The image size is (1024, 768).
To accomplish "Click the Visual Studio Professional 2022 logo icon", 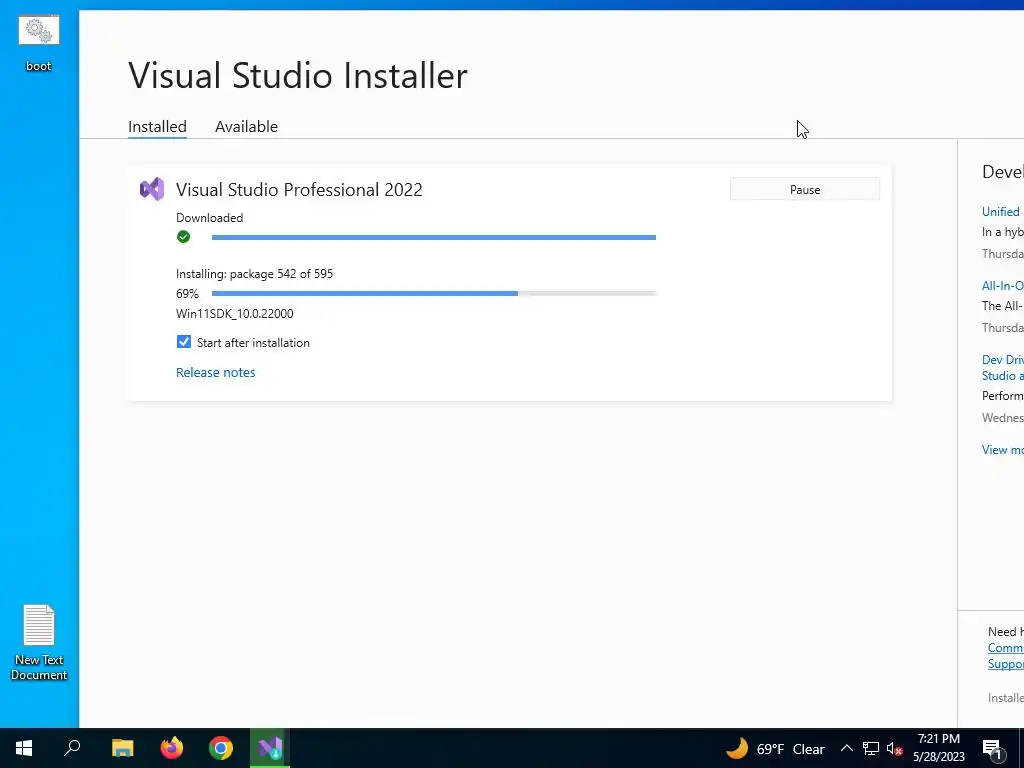I will pyautogui.click(x=152, y=189).
